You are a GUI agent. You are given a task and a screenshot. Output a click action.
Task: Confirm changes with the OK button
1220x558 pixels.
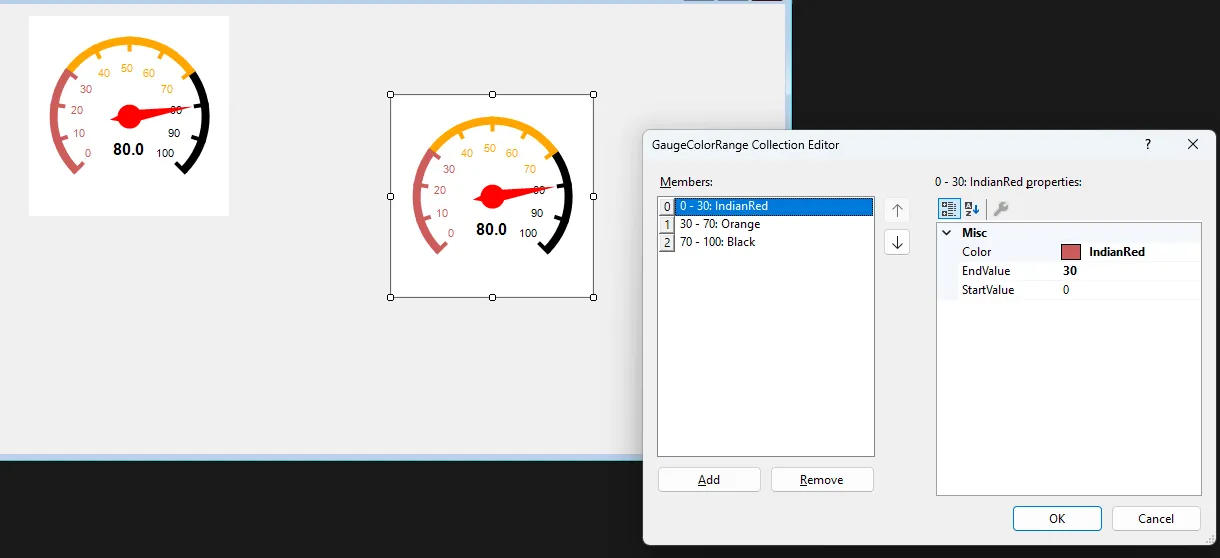pos(1057,518)
